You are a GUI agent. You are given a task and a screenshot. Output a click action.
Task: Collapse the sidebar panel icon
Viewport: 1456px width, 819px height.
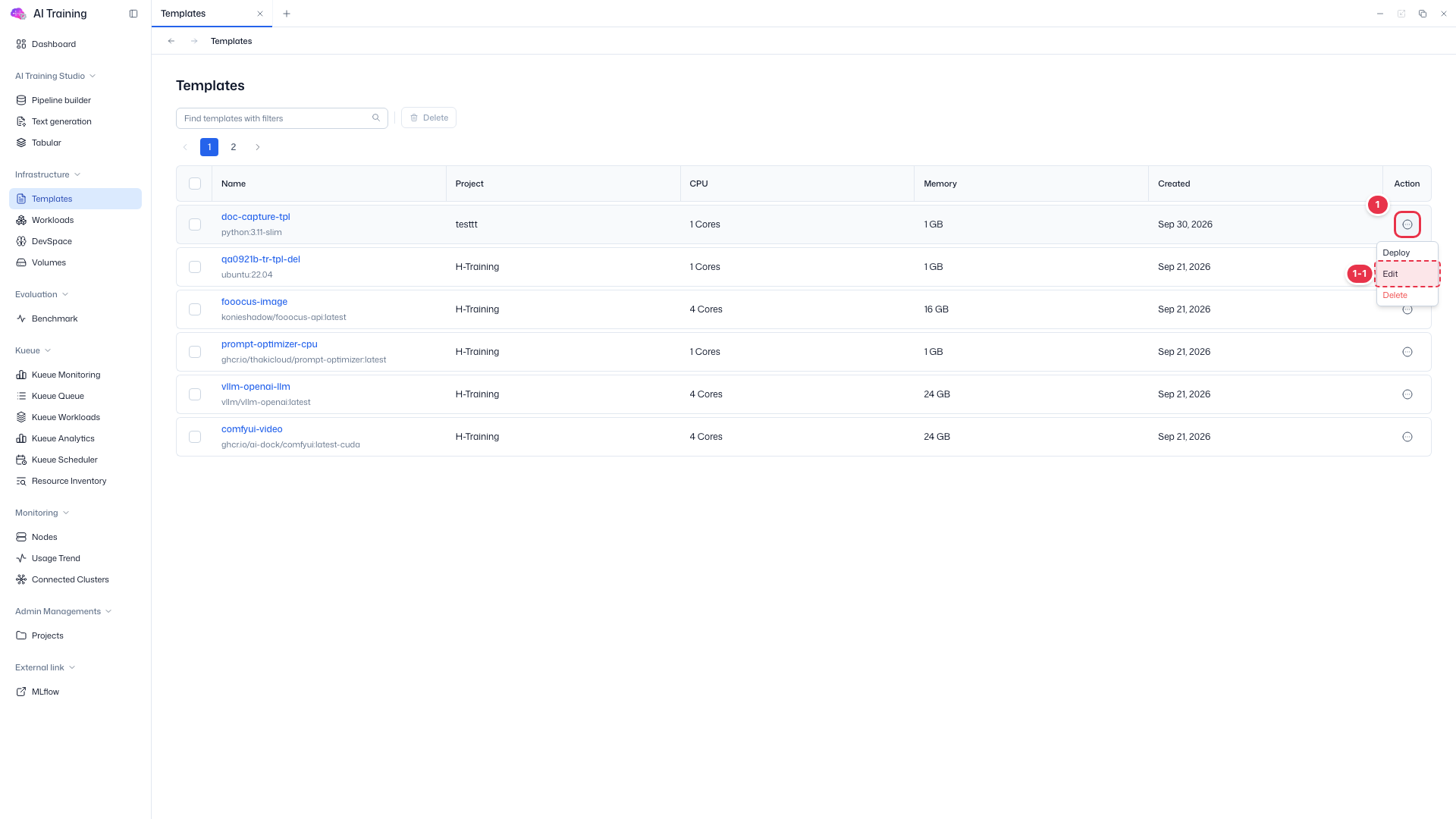pyautogui.click(x=133, y=14)
